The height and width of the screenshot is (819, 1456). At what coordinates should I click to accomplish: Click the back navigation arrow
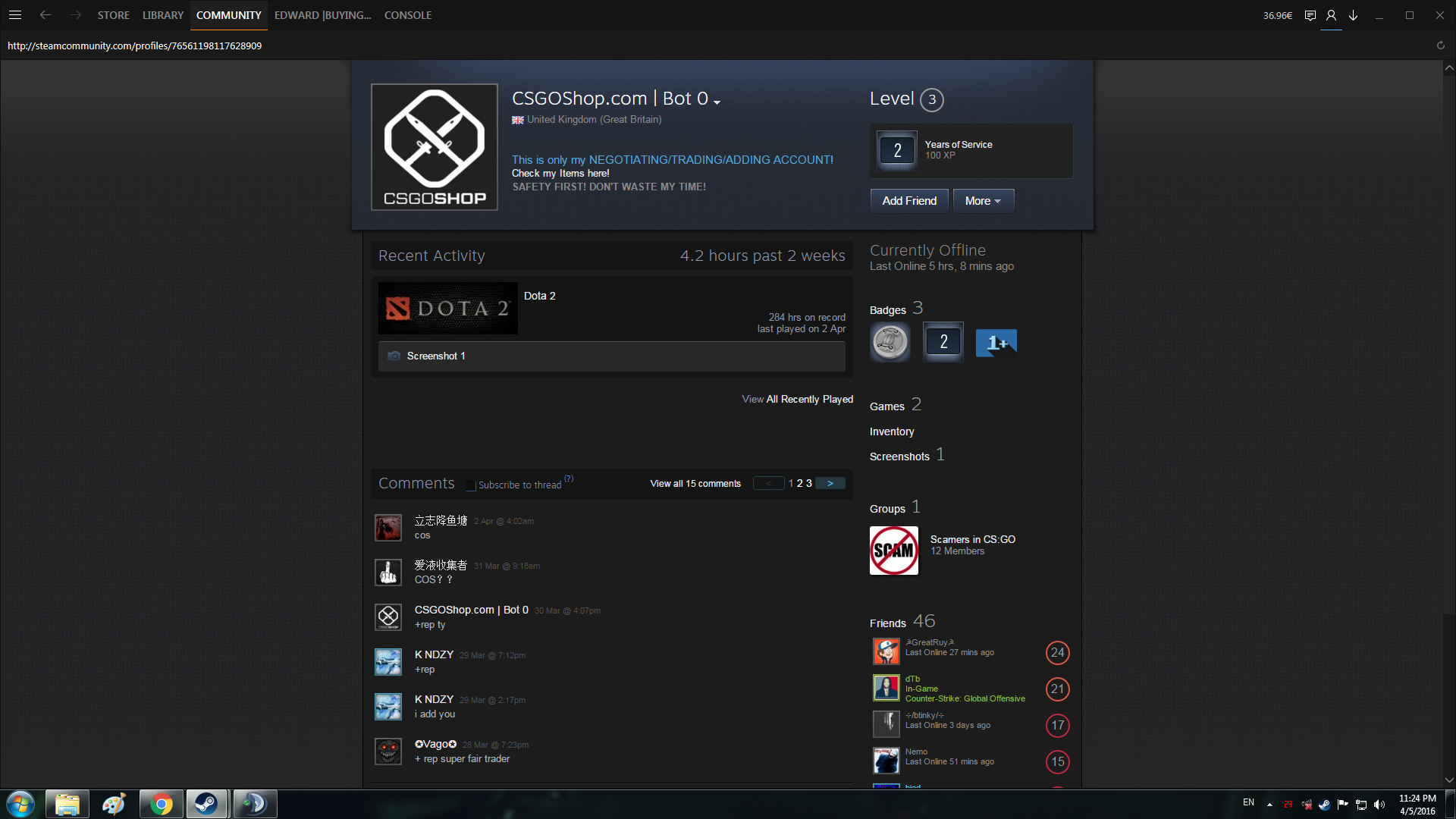click(x=45, y=15)
